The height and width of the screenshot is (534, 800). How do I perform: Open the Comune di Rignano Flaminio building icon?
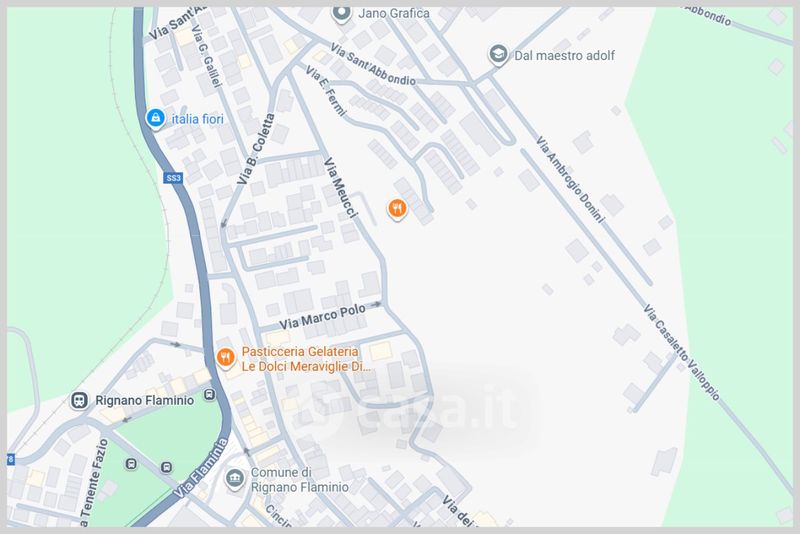[235, 479]
